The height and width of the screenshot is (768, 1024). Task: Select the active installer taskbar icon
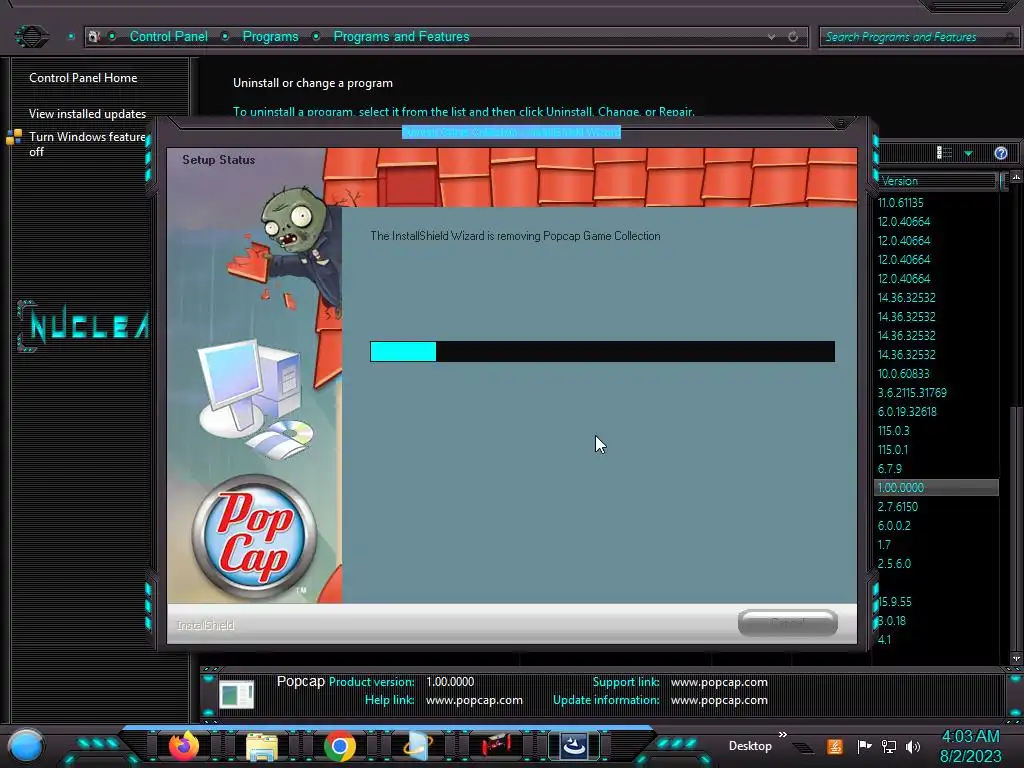click(574, 746)
